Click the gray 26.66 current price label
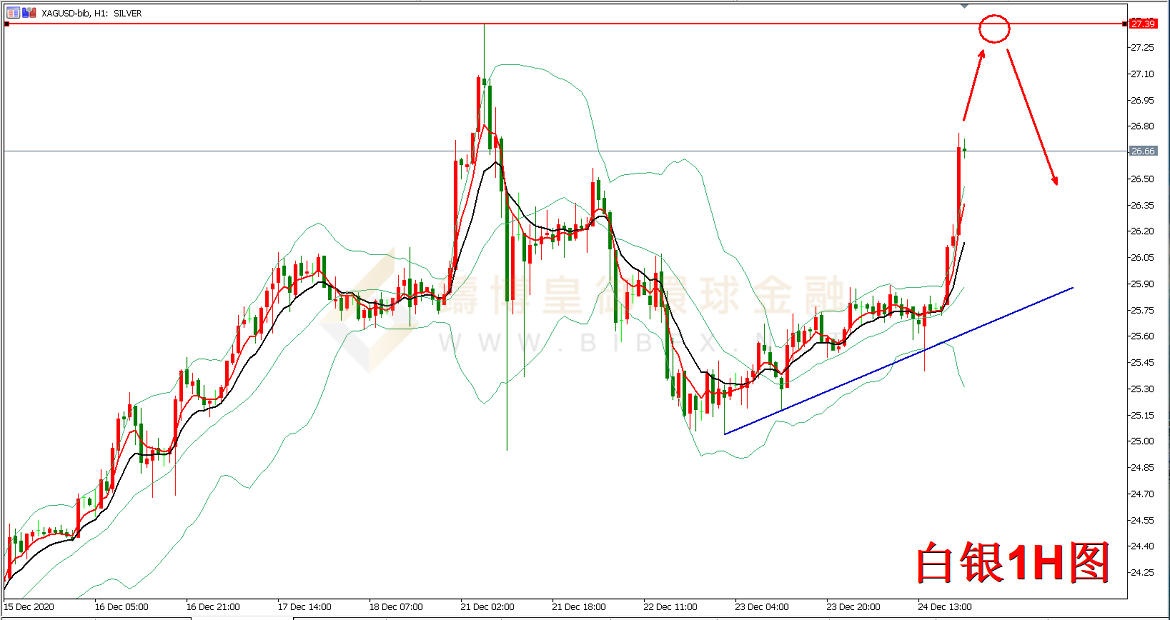1170x620 pixels. click(x=1142, y=151)
